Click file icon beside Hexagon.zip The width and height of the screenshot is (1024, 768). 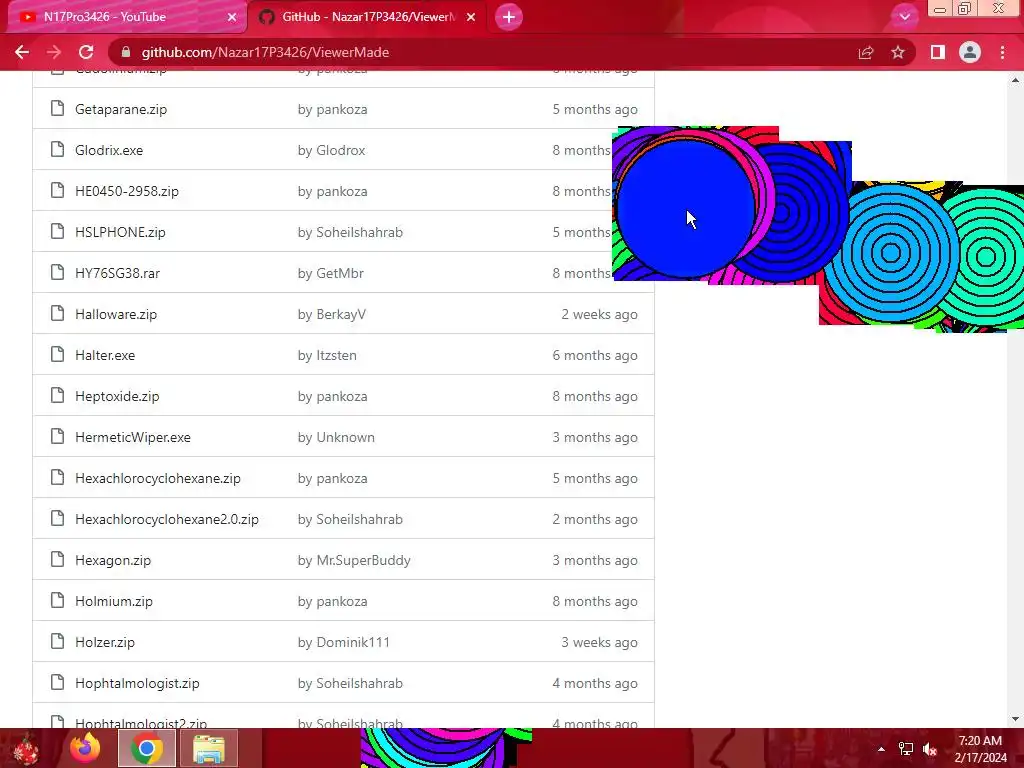click(x=57, y=560)
